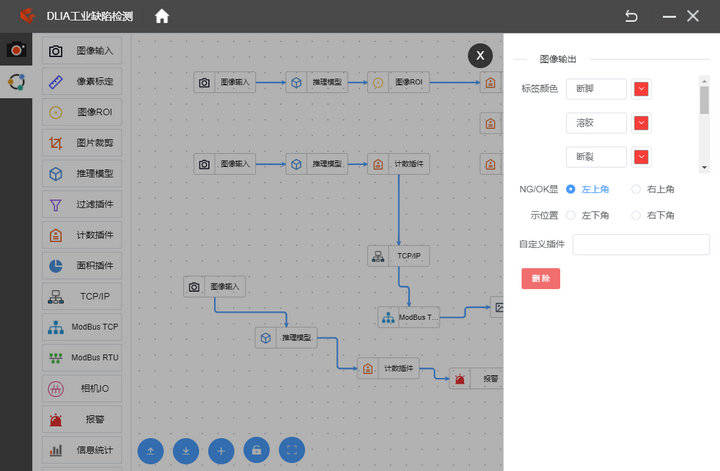Switch to the second sidebar tab below camera
The image size is (720, 471).
(x=16, y=82)
